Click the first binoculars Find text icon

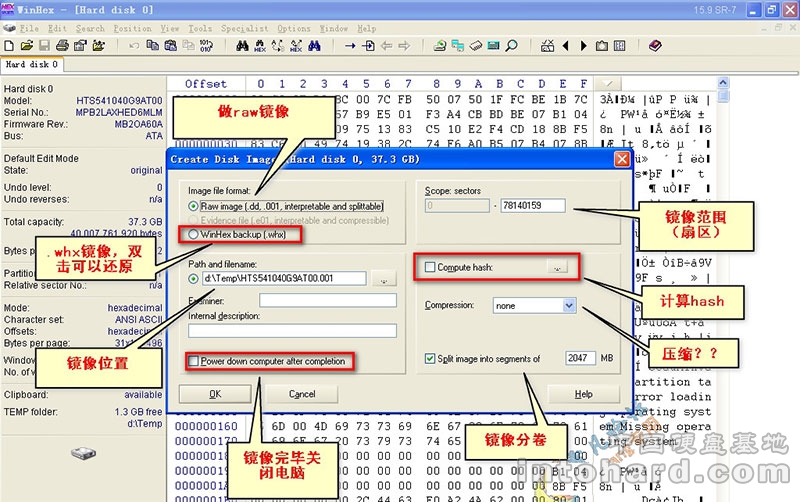[242, 46]
